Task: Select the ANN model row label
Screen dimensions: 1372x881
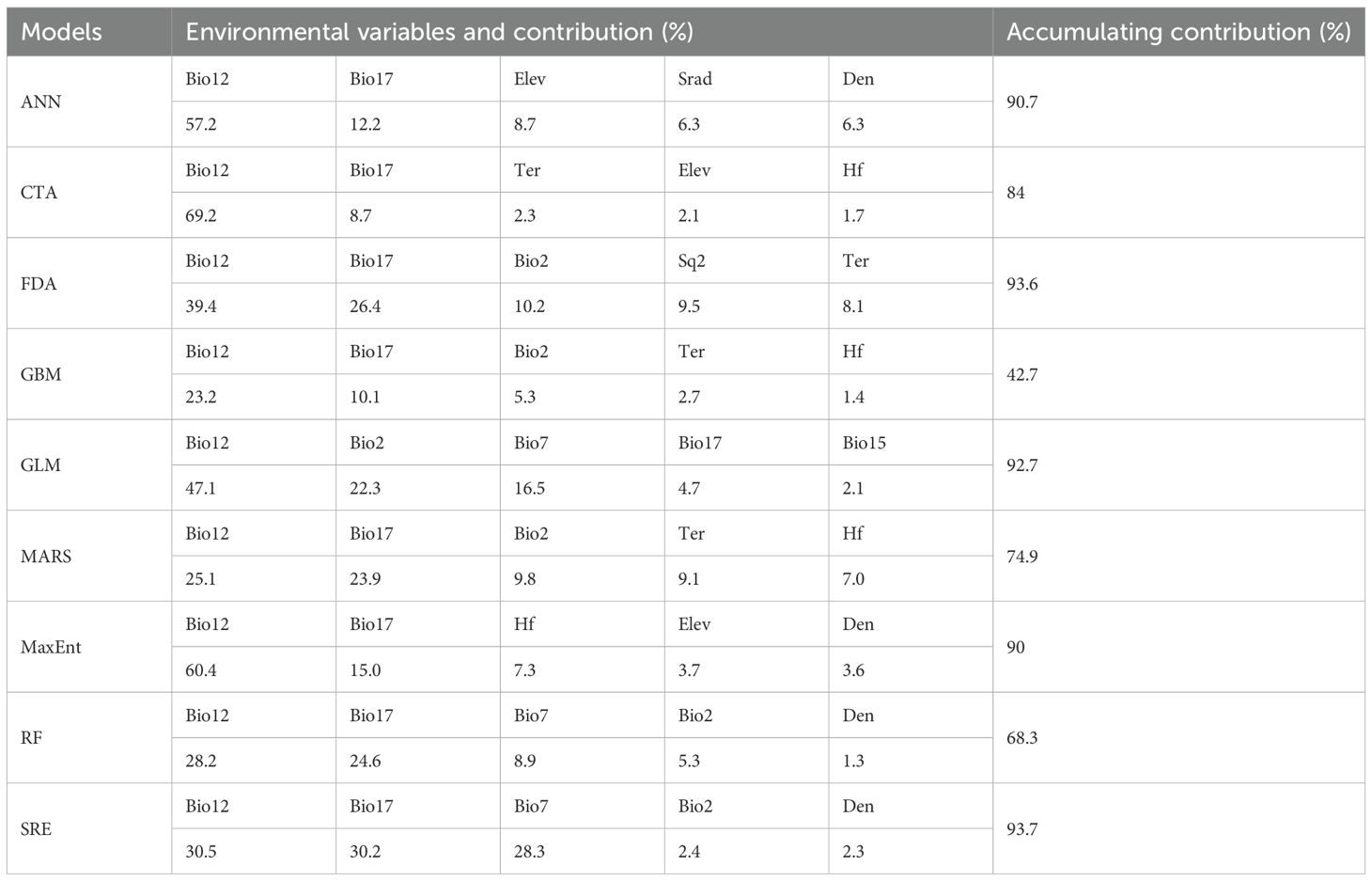Action: 40,102
